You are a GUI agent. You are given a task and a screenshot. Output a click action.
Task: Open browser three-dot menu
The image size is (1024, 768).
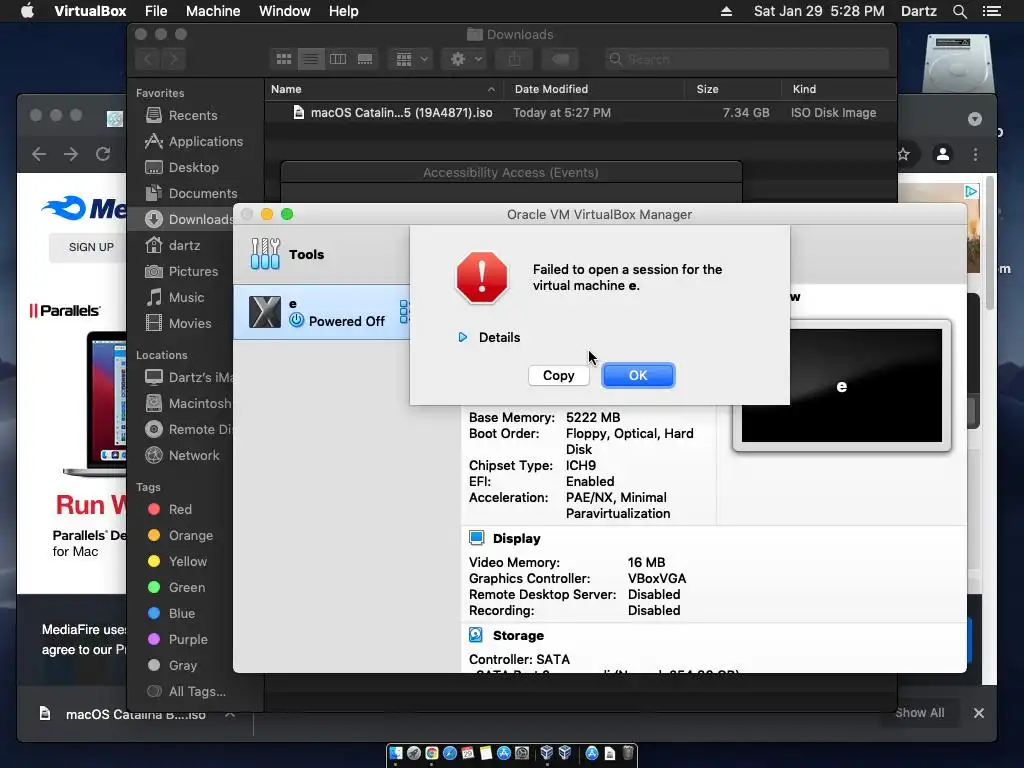tap(976, 154)
